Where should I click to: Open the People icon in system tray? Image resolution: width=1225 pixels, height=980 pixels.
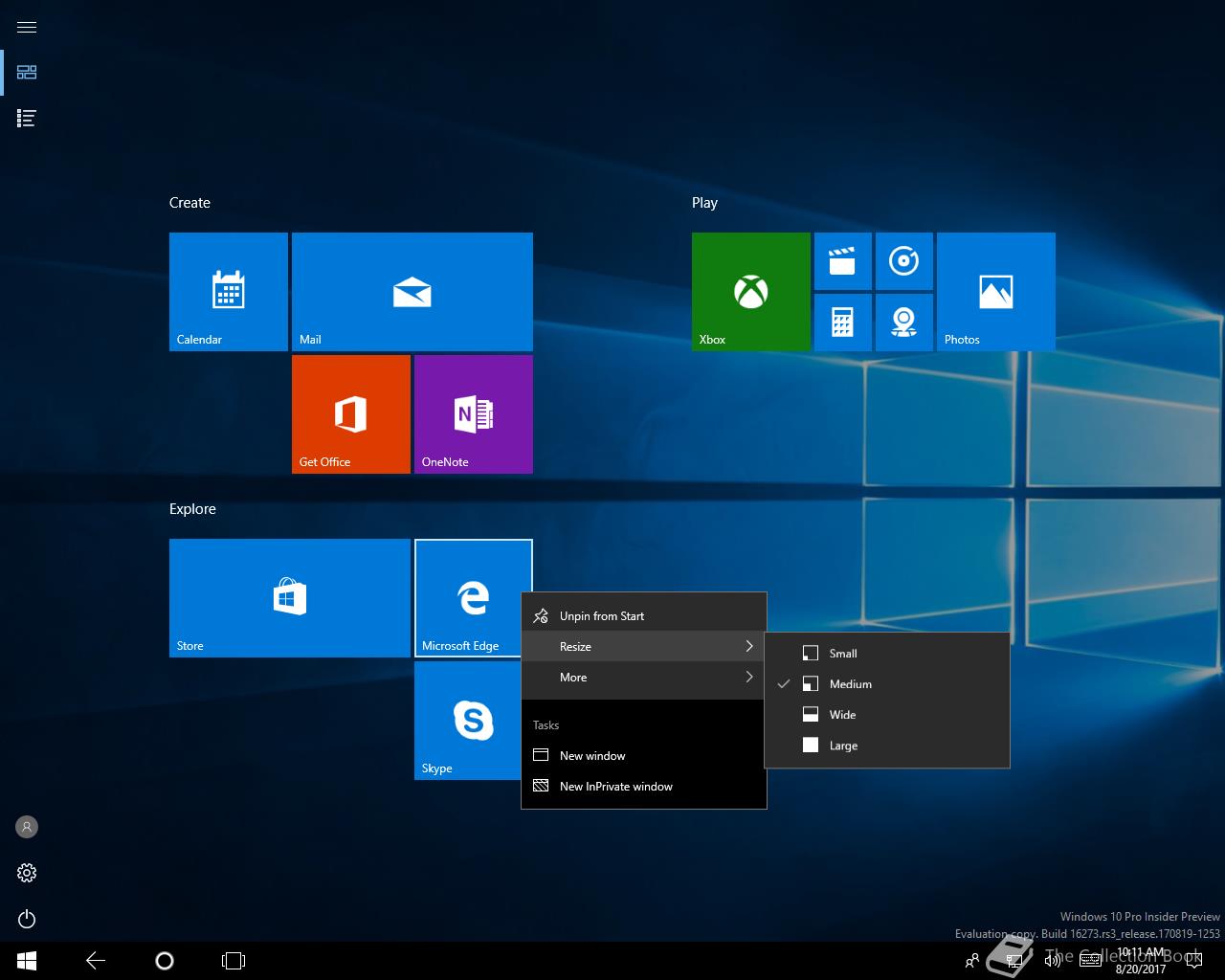coord(972,961)
